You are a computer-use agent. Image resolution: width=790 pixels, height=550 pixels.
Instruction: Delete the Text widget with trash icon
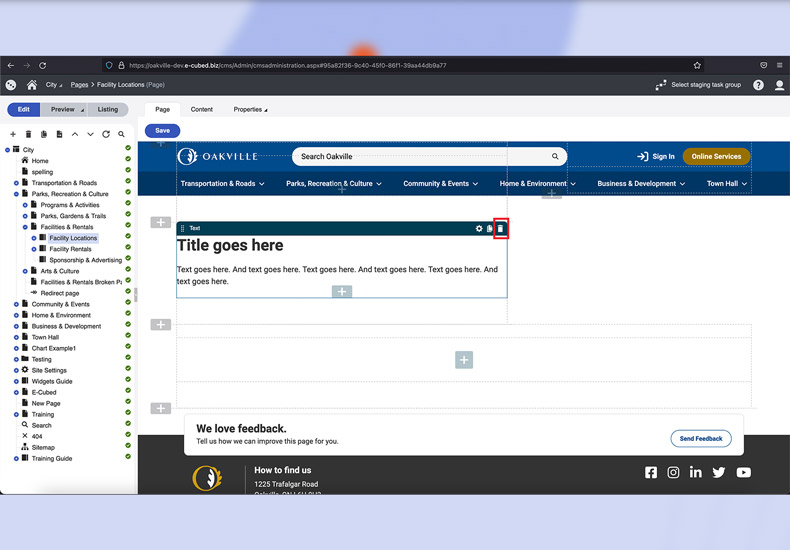click(501, 229)
